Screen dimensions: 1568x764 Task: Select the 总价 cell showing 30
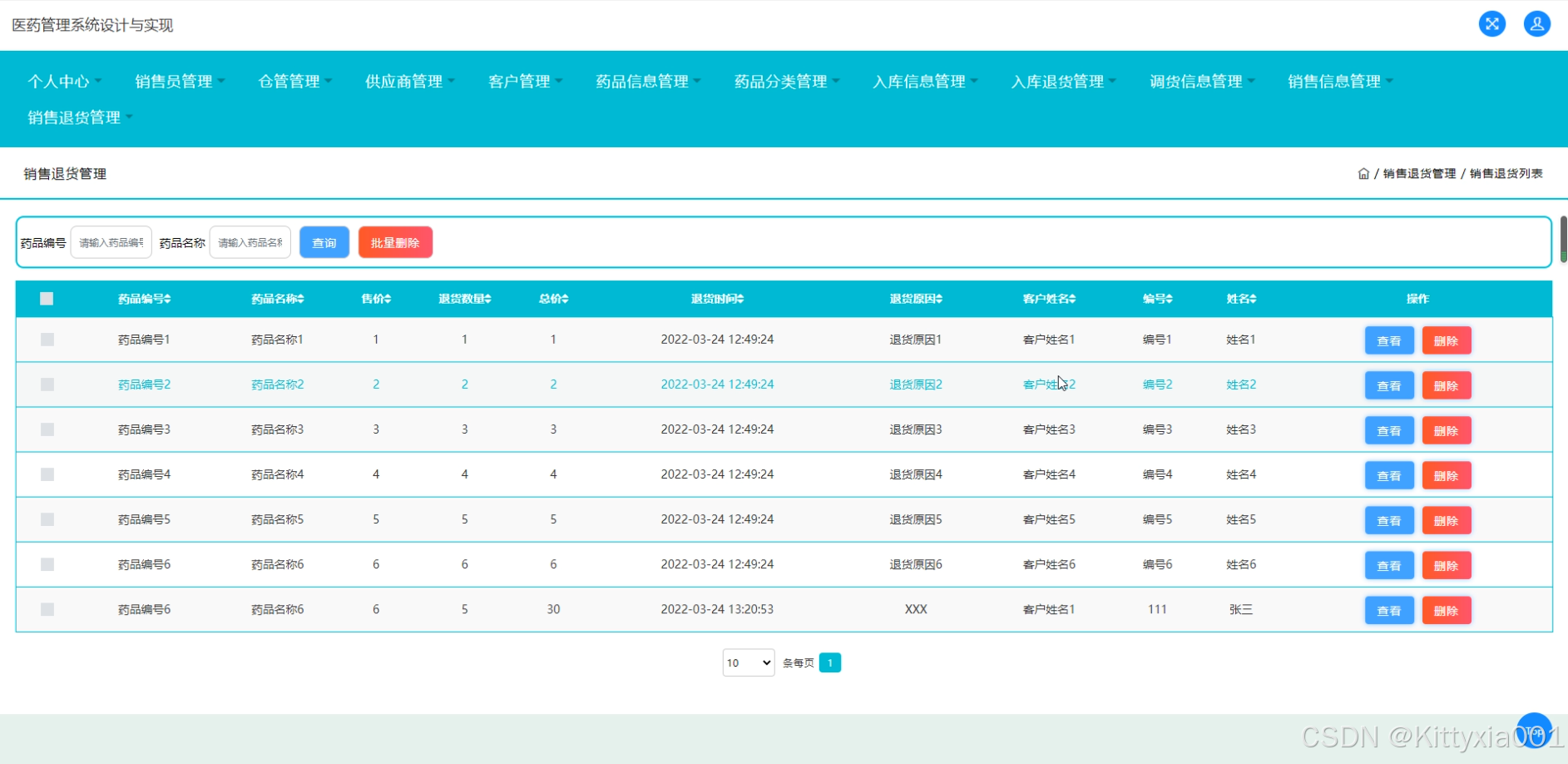[553, 609]
